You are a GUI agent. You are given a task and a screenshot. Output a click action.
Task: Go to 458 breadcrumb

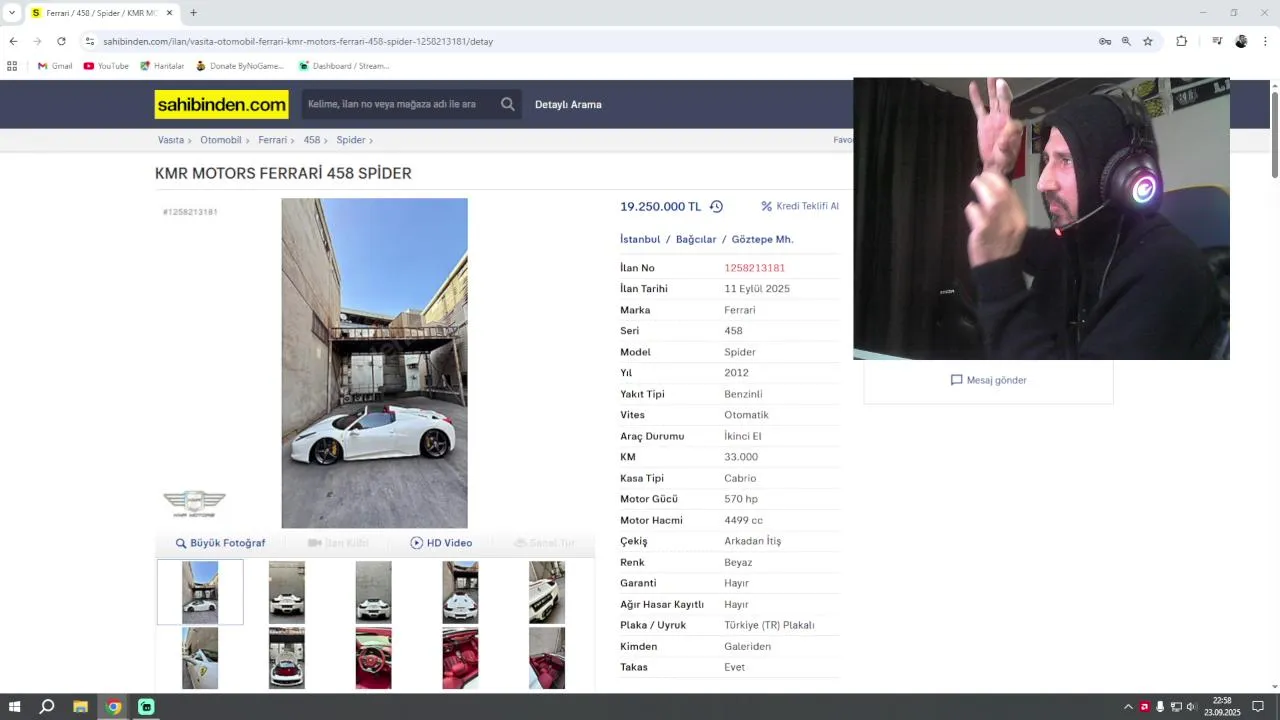312,140
